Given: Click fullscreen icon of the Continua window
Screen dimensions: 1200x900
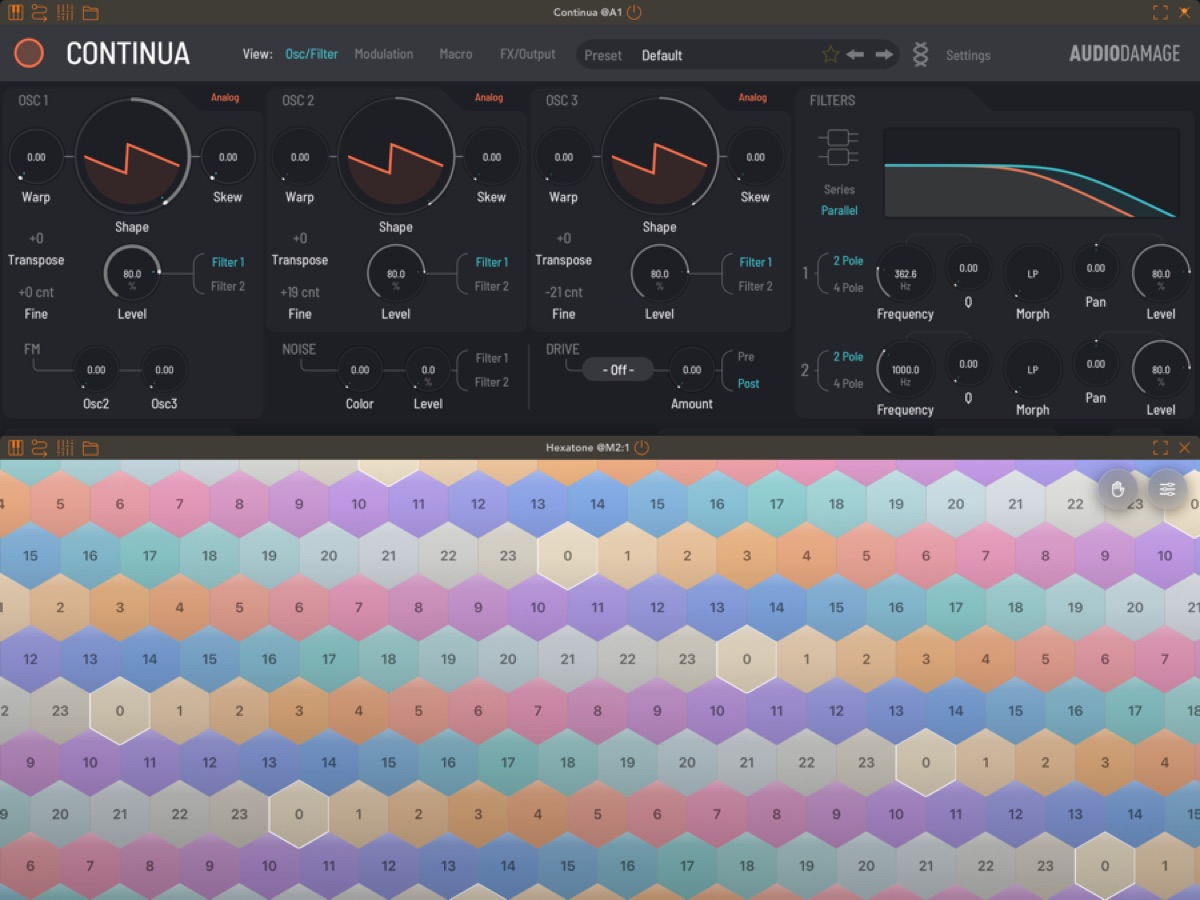Looking at the screenshot, I should coord(1160,13).
